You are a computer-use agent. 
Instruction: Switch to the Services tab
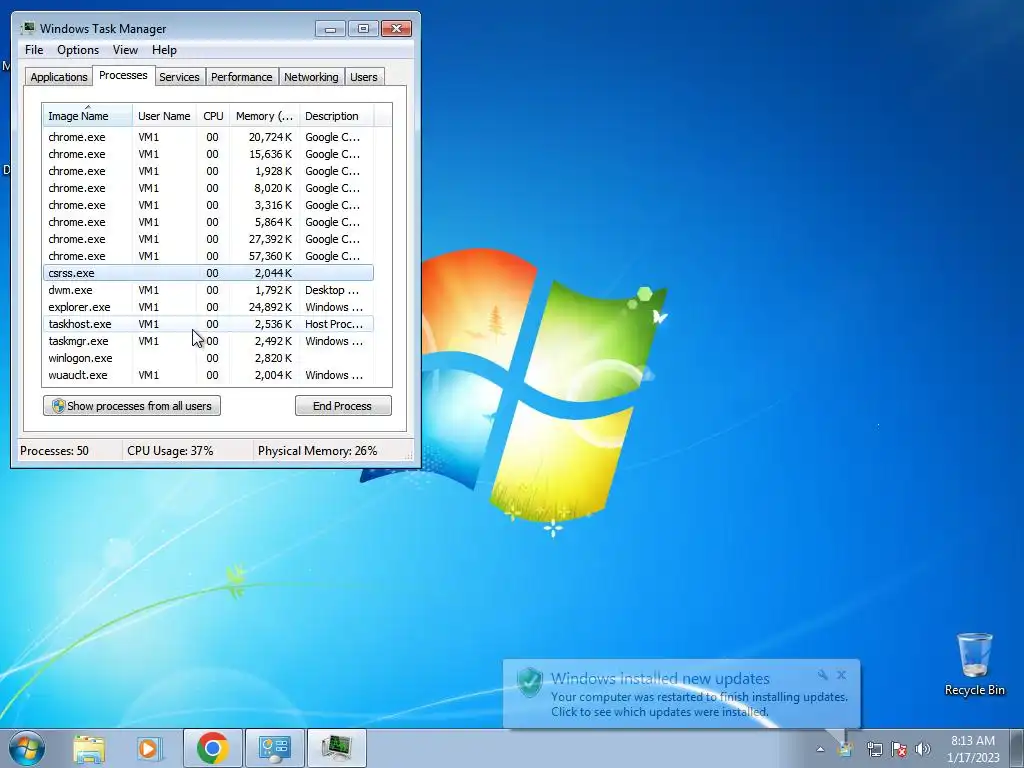point(179,77)
